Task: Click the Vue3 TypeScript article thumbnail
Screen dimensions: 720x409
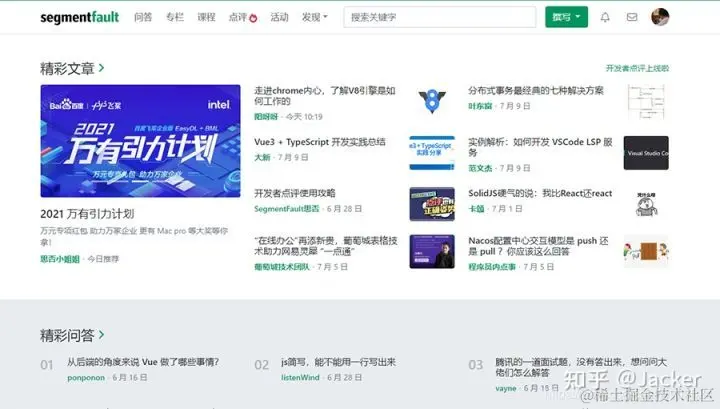Action: coord(432,153)
